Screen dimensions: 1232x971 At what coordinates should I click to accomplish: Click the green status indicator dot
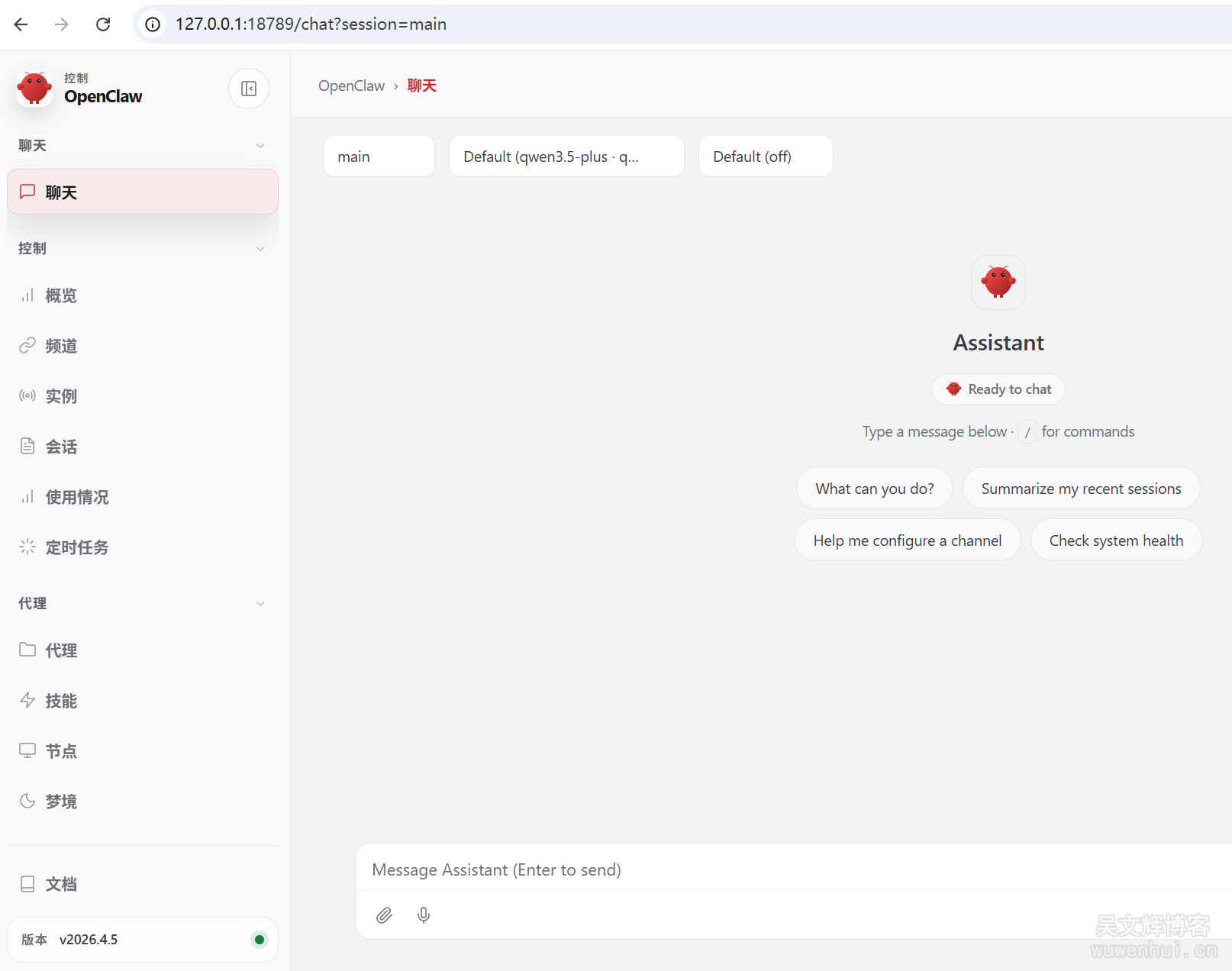pyautogui.click(x=260, y=940)
